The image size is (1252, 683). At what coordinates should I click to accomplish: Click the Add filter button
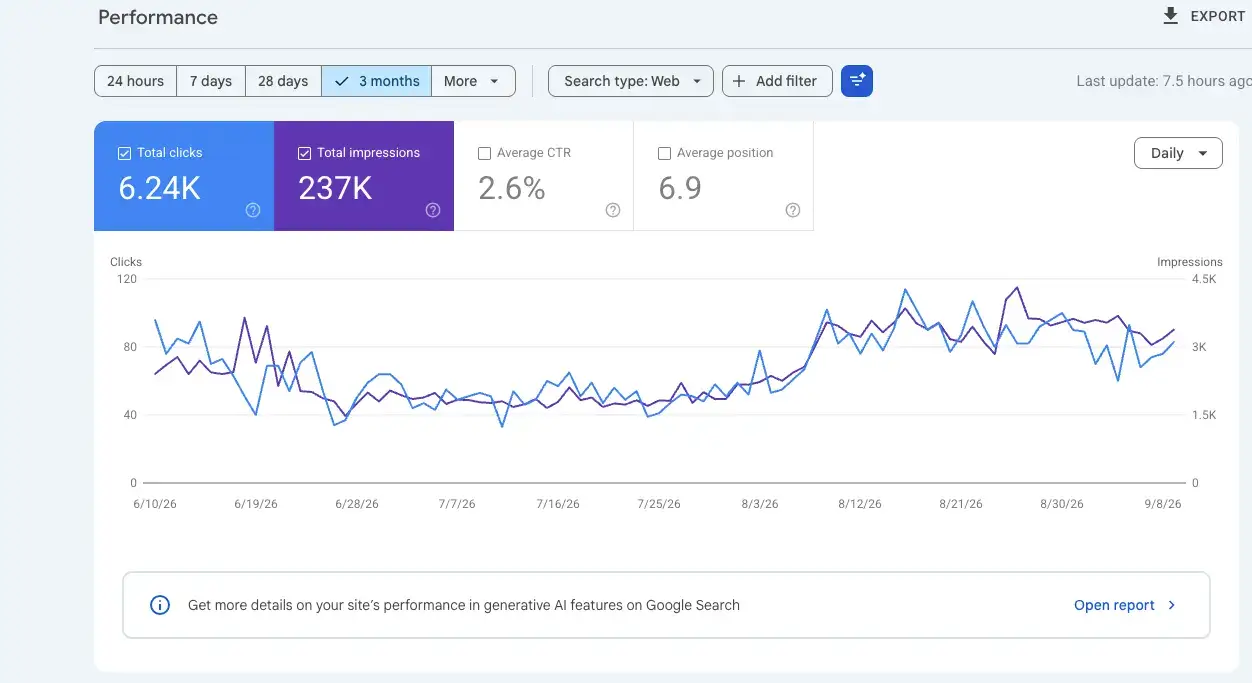[x=777, y=81]
